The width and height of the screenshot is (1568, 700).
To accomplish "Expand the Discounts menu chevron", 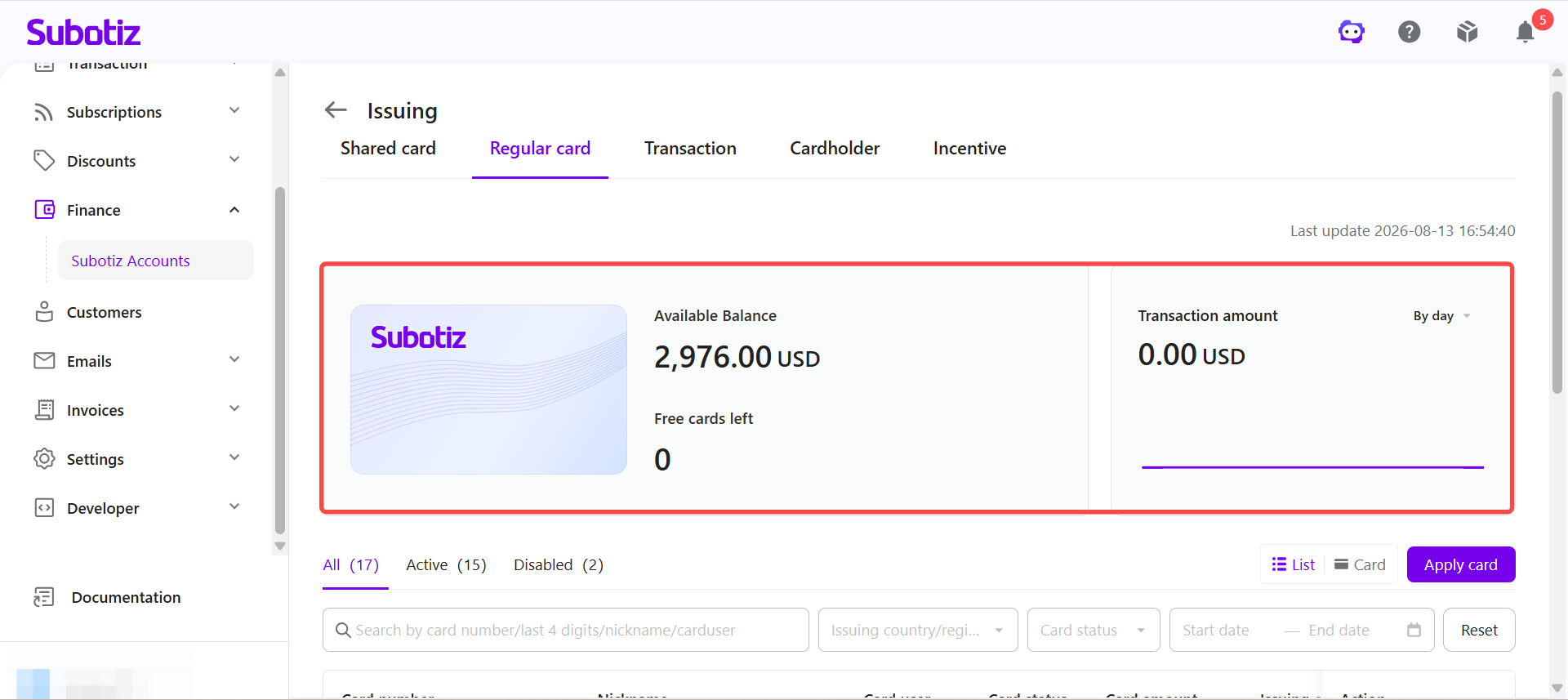I will pos(234,159).
